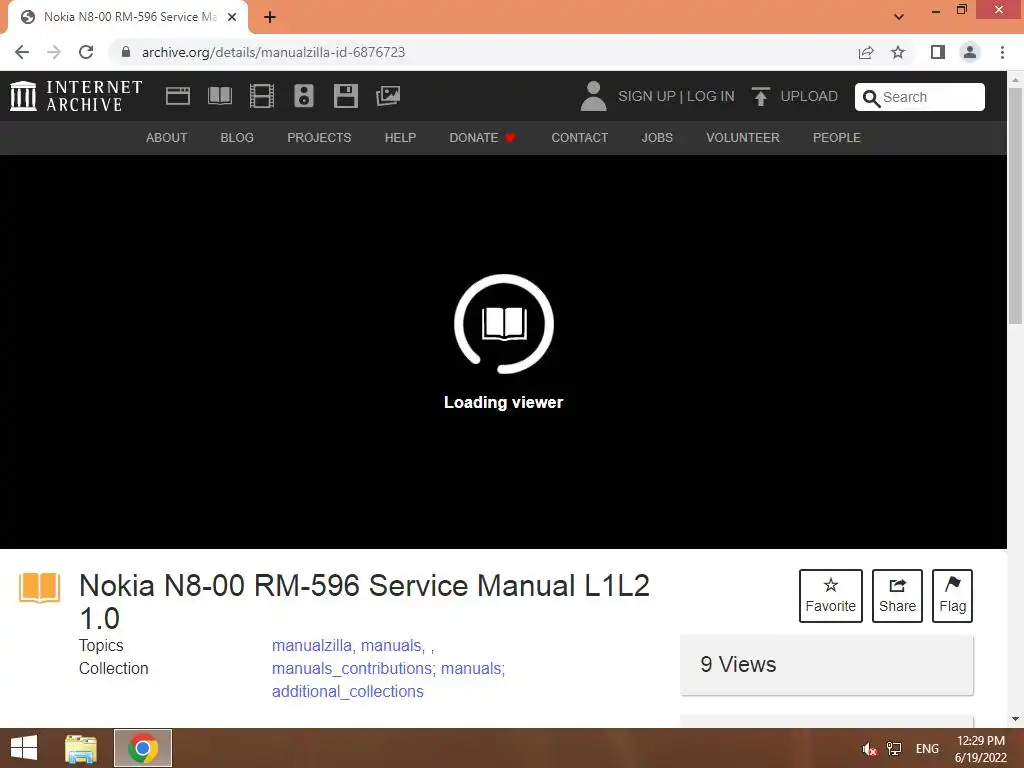The image size is (1024, 768).
Task: Go forward with the browser forward arrow
Action: (54, 52)
